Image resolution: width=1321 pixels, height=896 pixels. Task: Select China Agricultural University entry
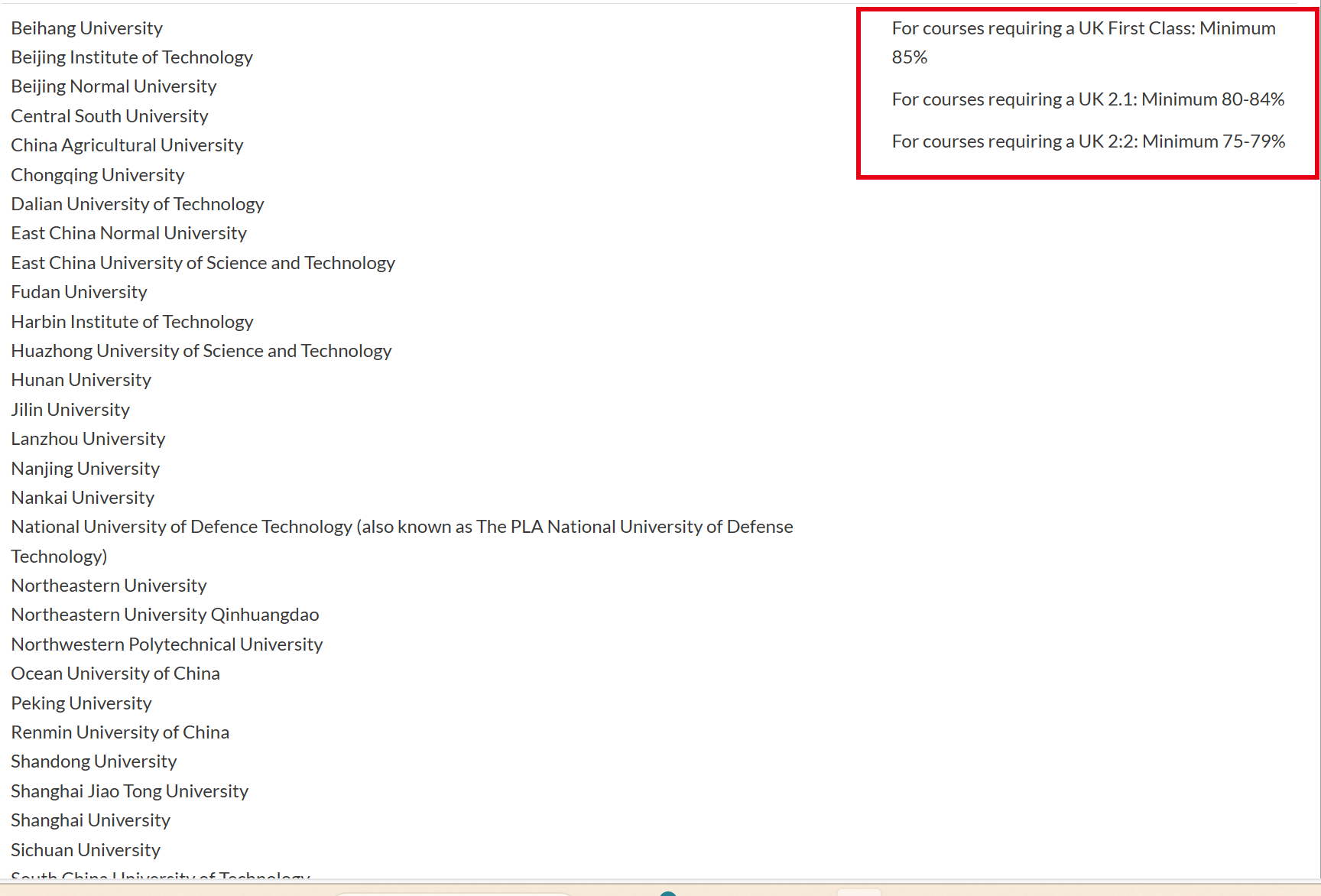[127, 145]
